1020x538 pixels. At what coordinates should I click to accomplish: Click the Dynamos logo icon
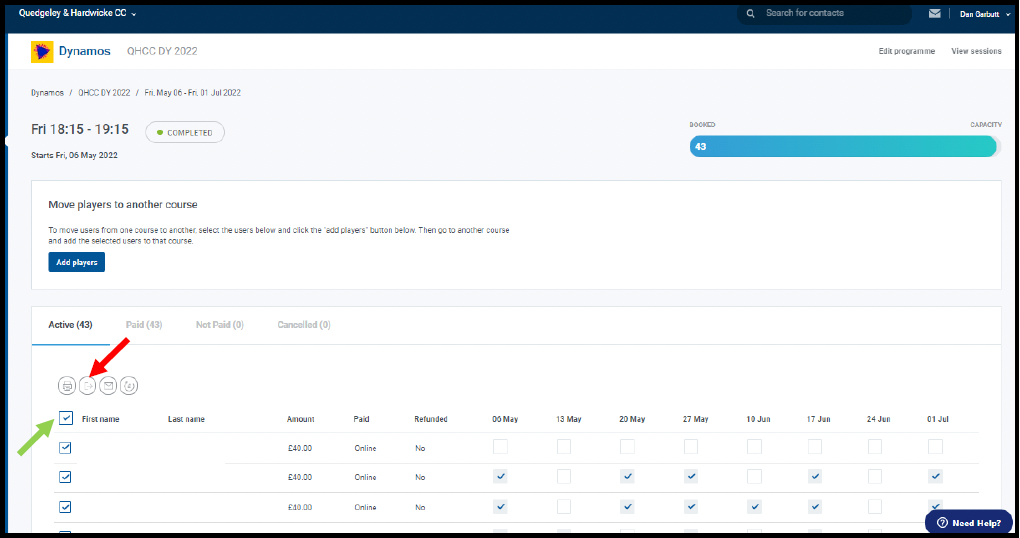point(43,51)
